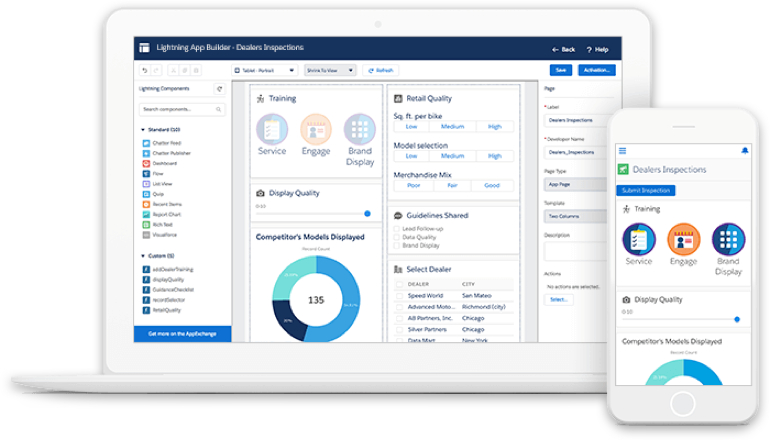Check the AB Partners, Inc. dealer row
Viewport: 770px width, 440px height.
[399, 318]
